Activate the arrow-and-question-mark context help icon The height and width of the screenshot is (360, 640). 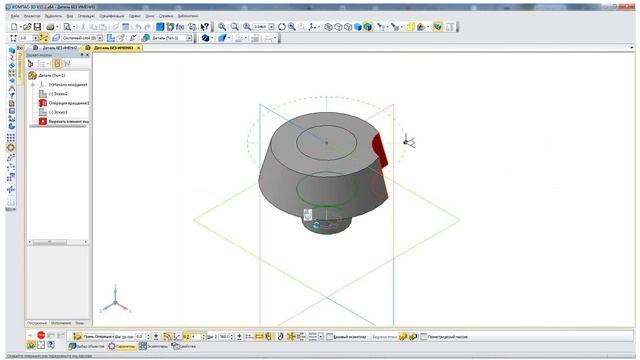(x=205, y=27)
